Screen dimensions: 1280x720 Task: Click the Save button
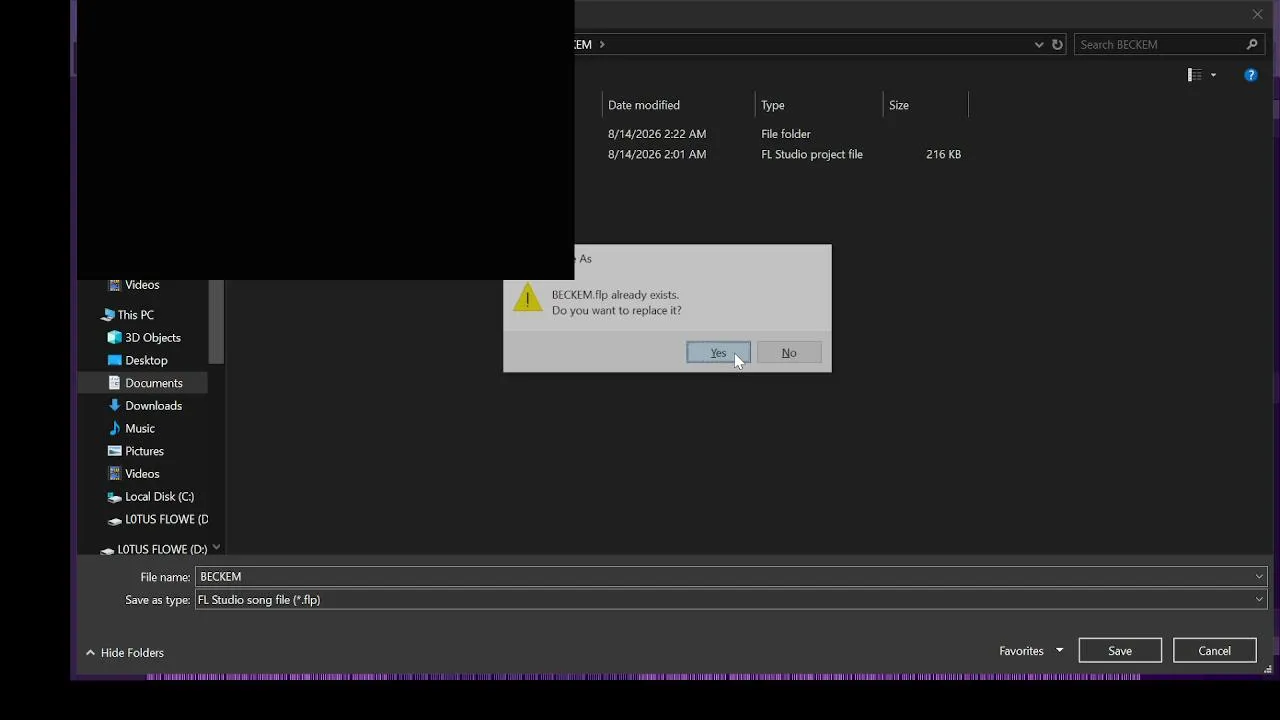tap(1120, 651)
